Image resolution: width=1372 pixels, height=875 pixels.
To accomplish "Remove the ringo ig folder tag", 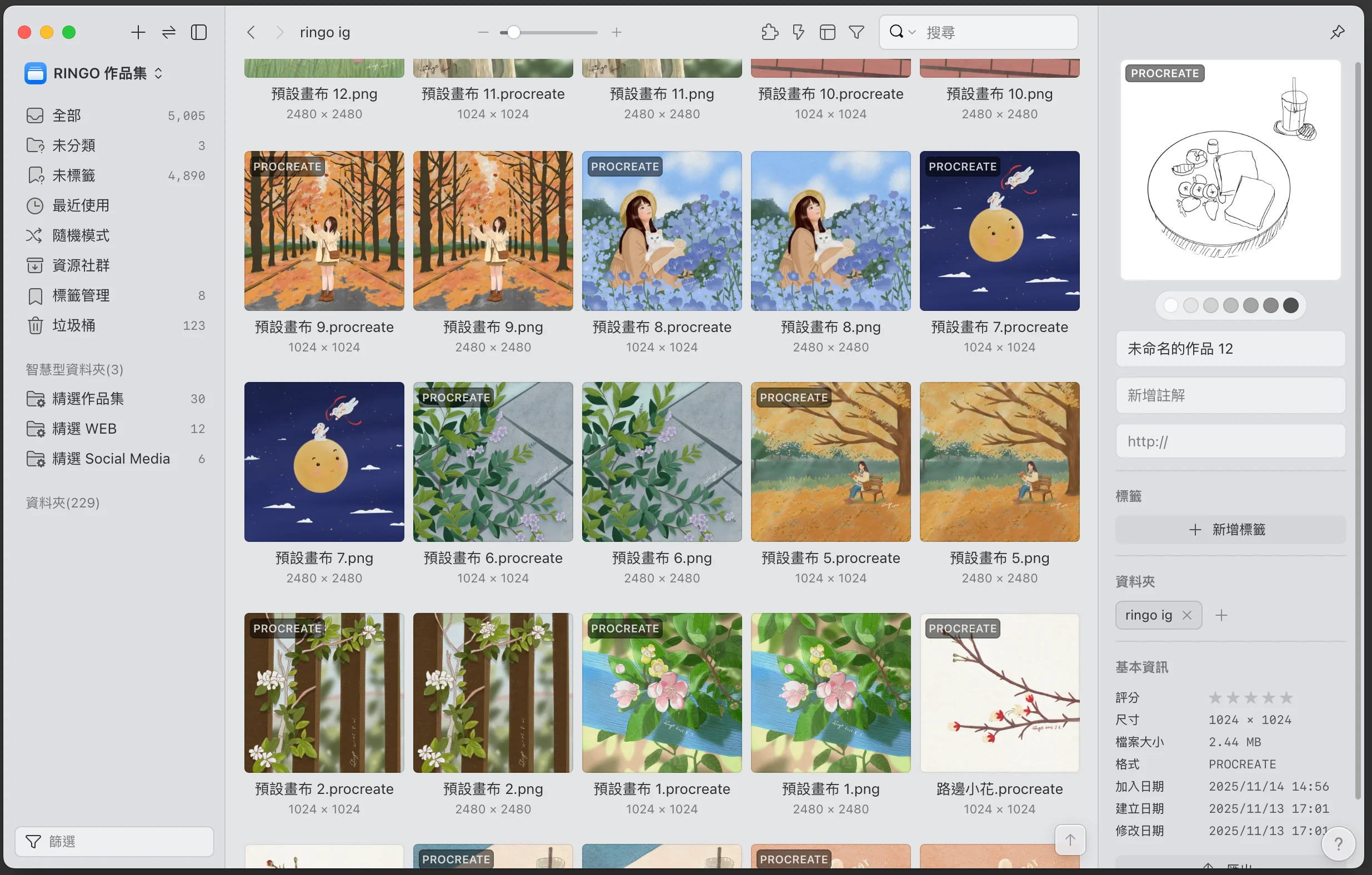I will pyautogui.click(x=1187, y=615).
